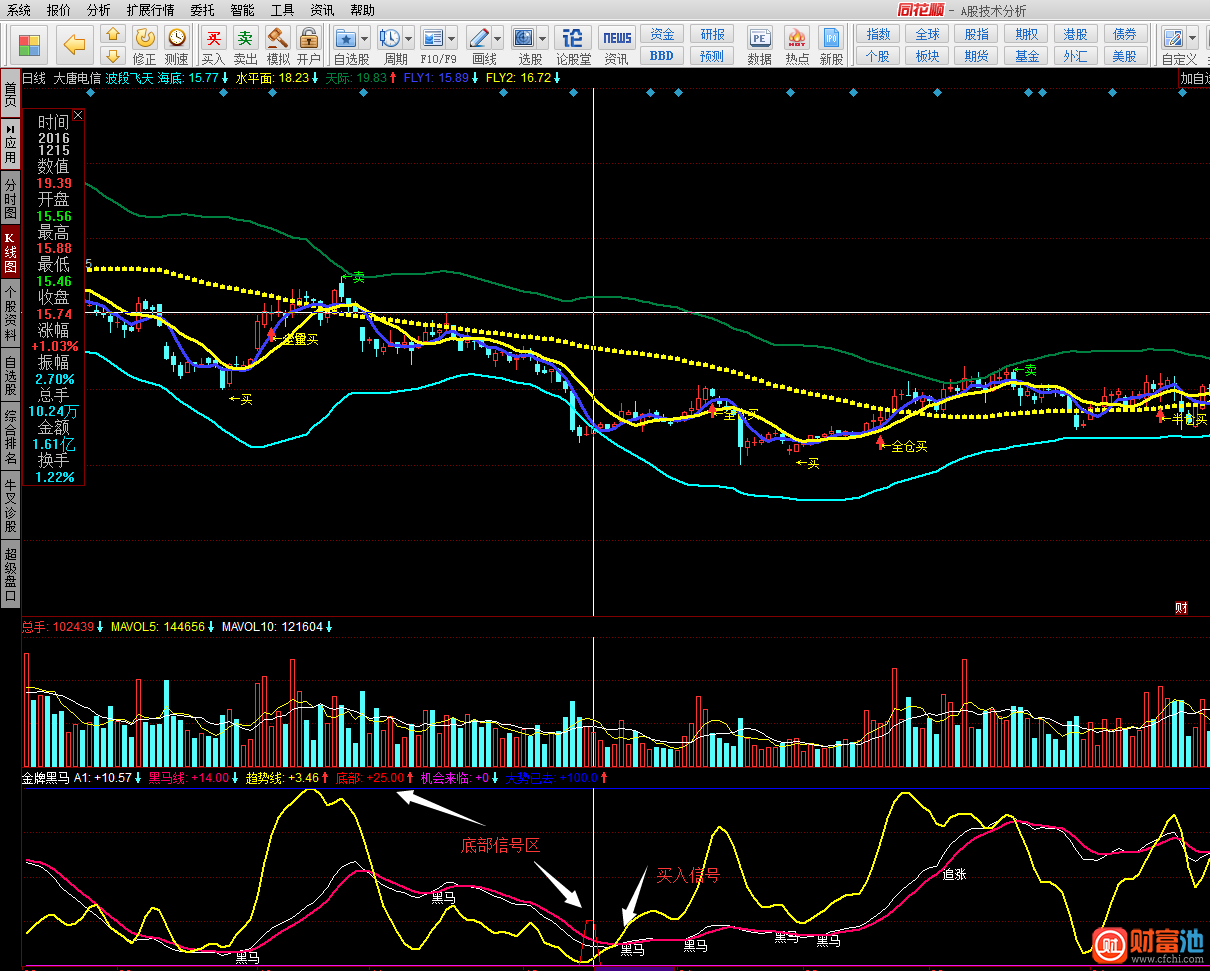
Task: Click the 卖出 (sell) toolbar icon
Action: [245, 40]
